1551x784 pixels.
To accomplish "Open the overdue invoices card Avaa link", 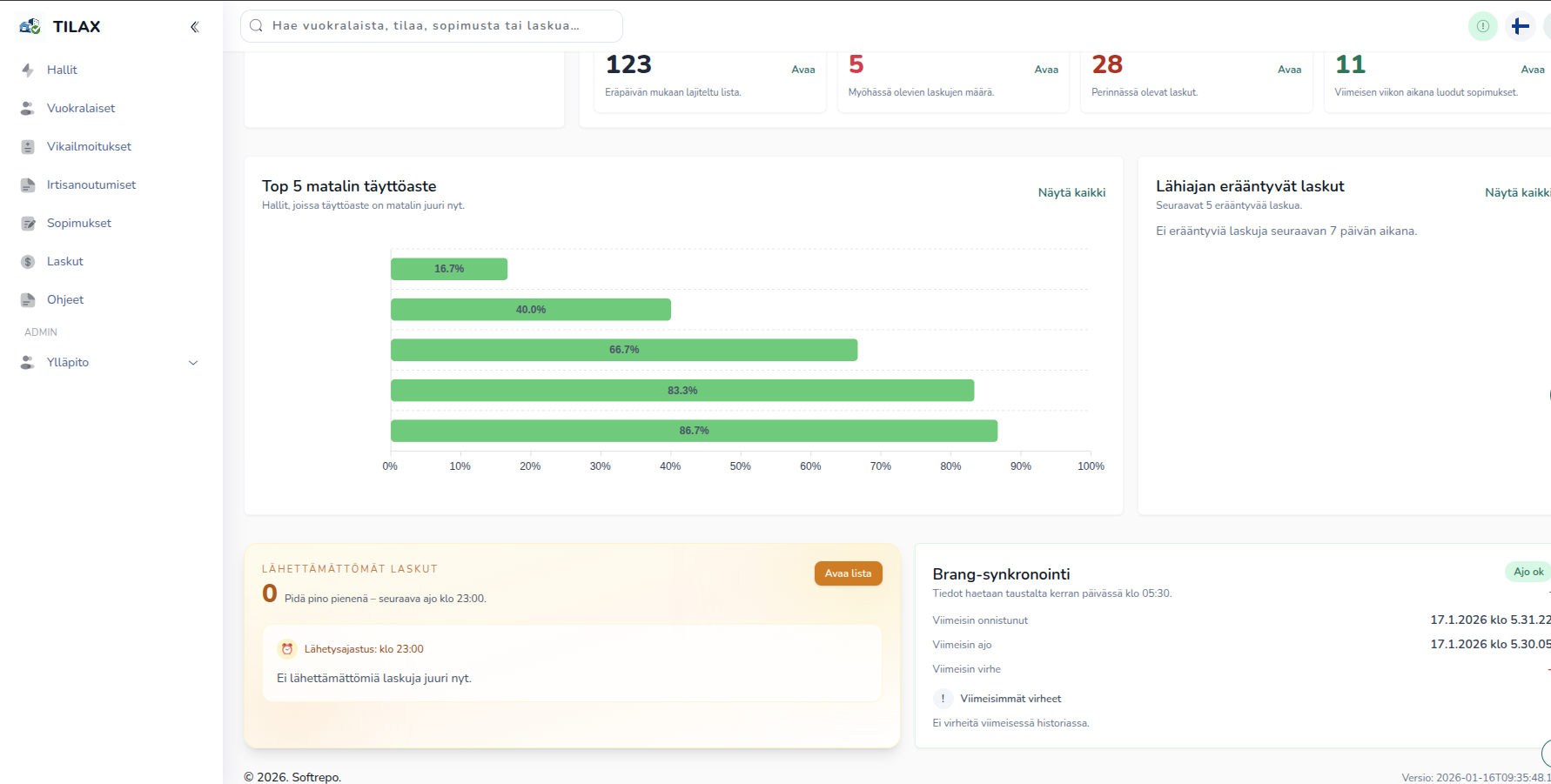I will tap(1046, 70).
